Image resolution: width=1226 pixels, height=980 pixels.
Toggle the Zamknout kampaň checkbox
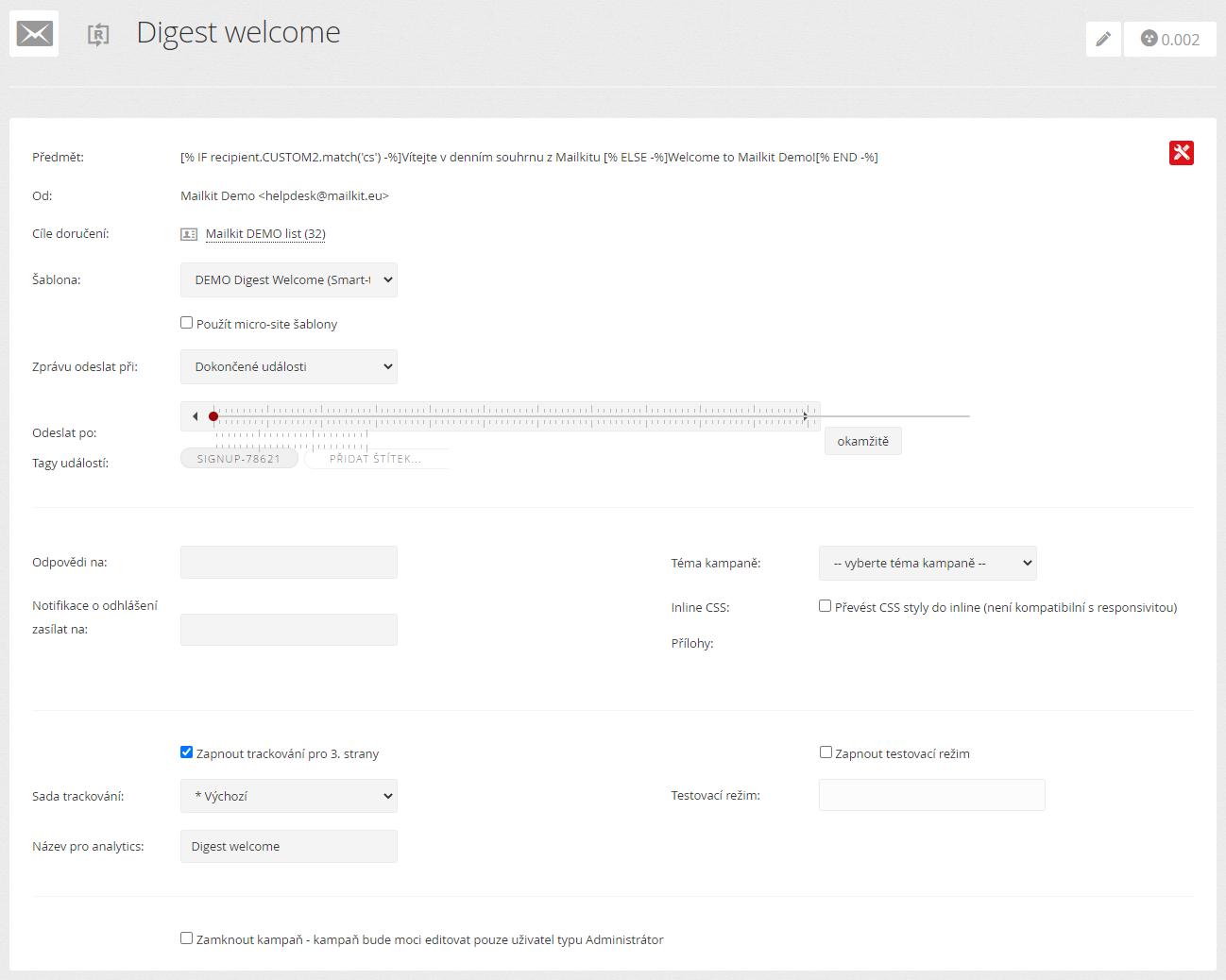[x=187, y=938]
